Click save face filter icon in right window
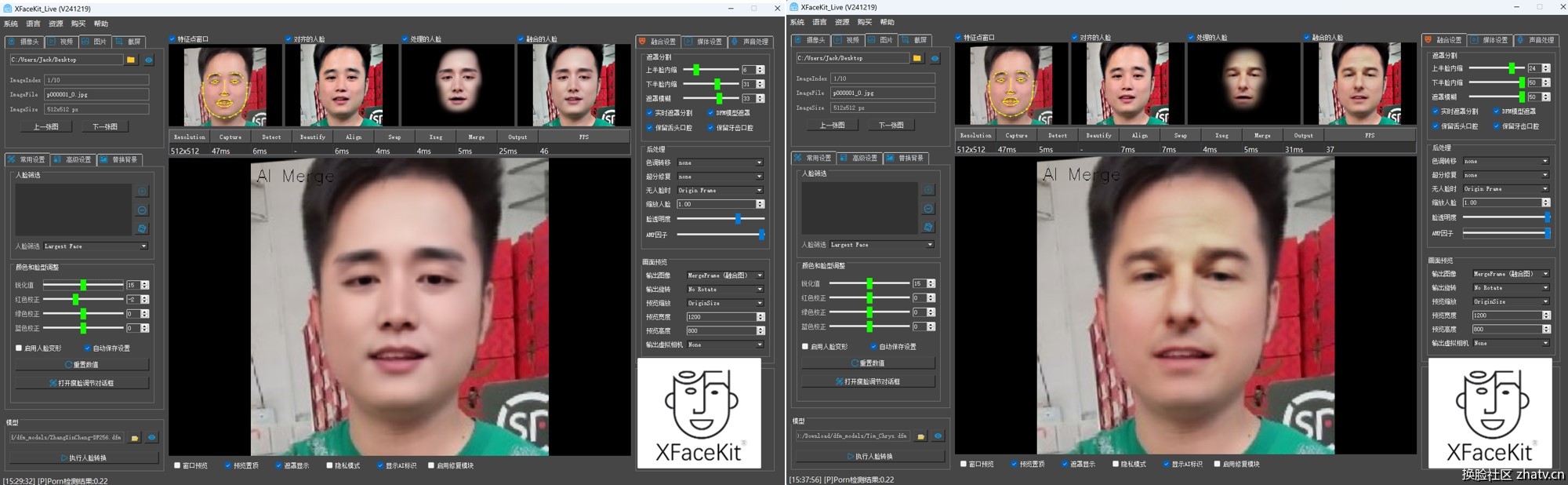 (x=928, y=228)
